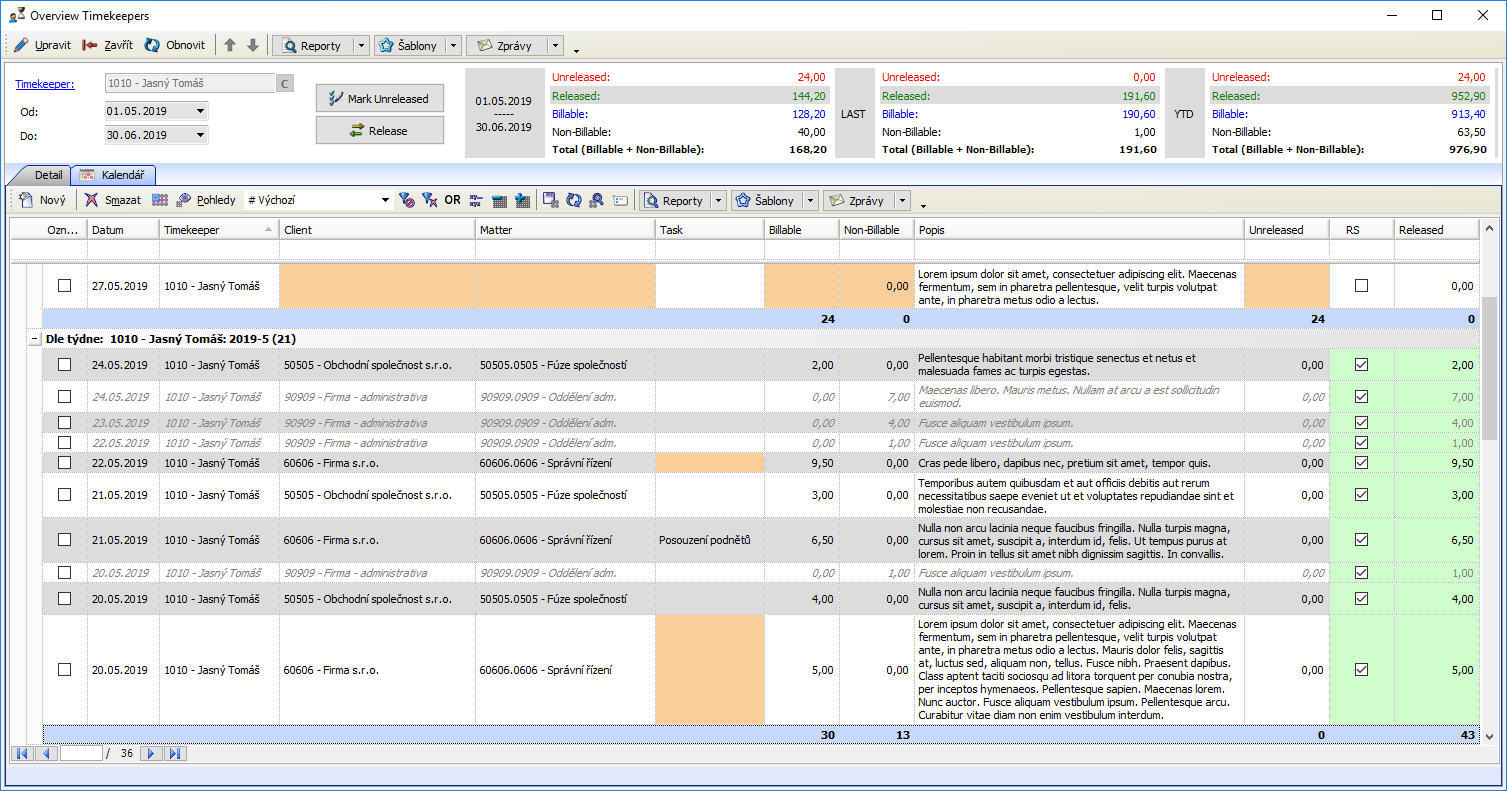Click the Mark Unreleased button
The height and width of the screenshot is (791, 1507).
click(x=379, y=99)
